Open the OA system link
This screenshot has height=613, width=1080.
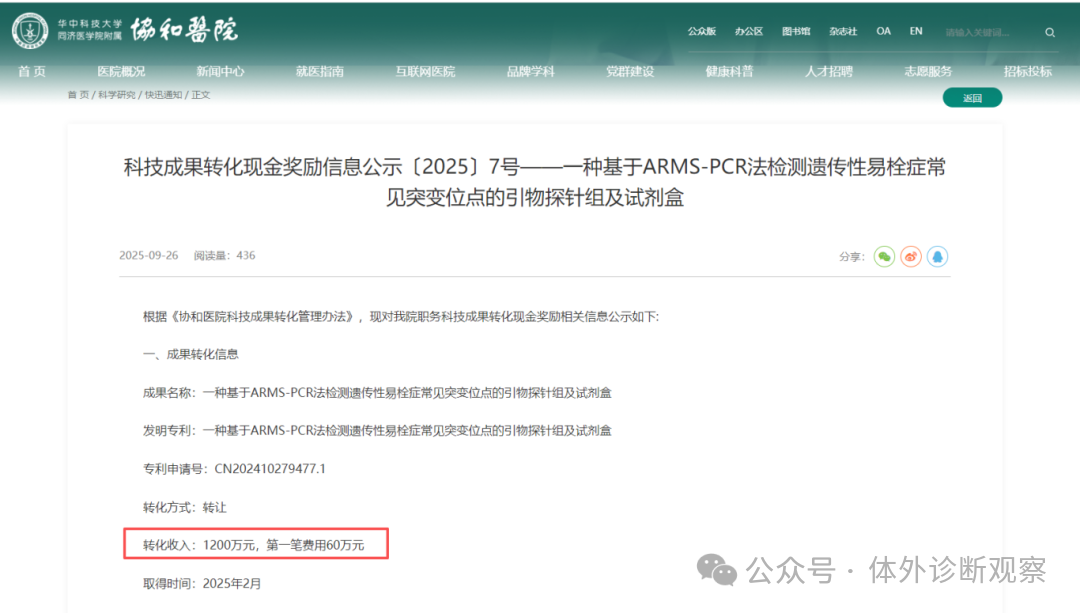tap(883, 31)
